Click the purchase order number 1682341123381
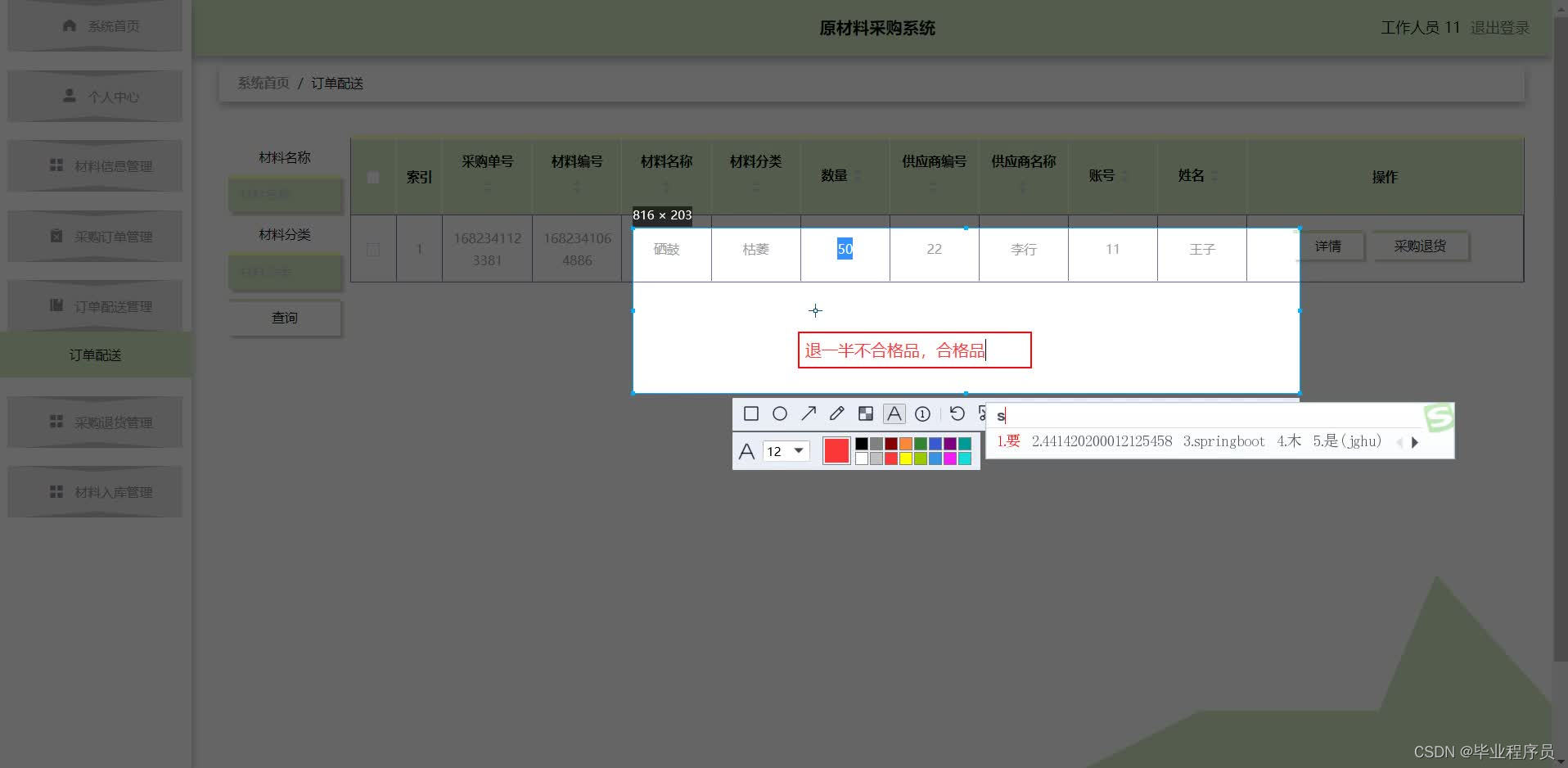 coord(487,249)
